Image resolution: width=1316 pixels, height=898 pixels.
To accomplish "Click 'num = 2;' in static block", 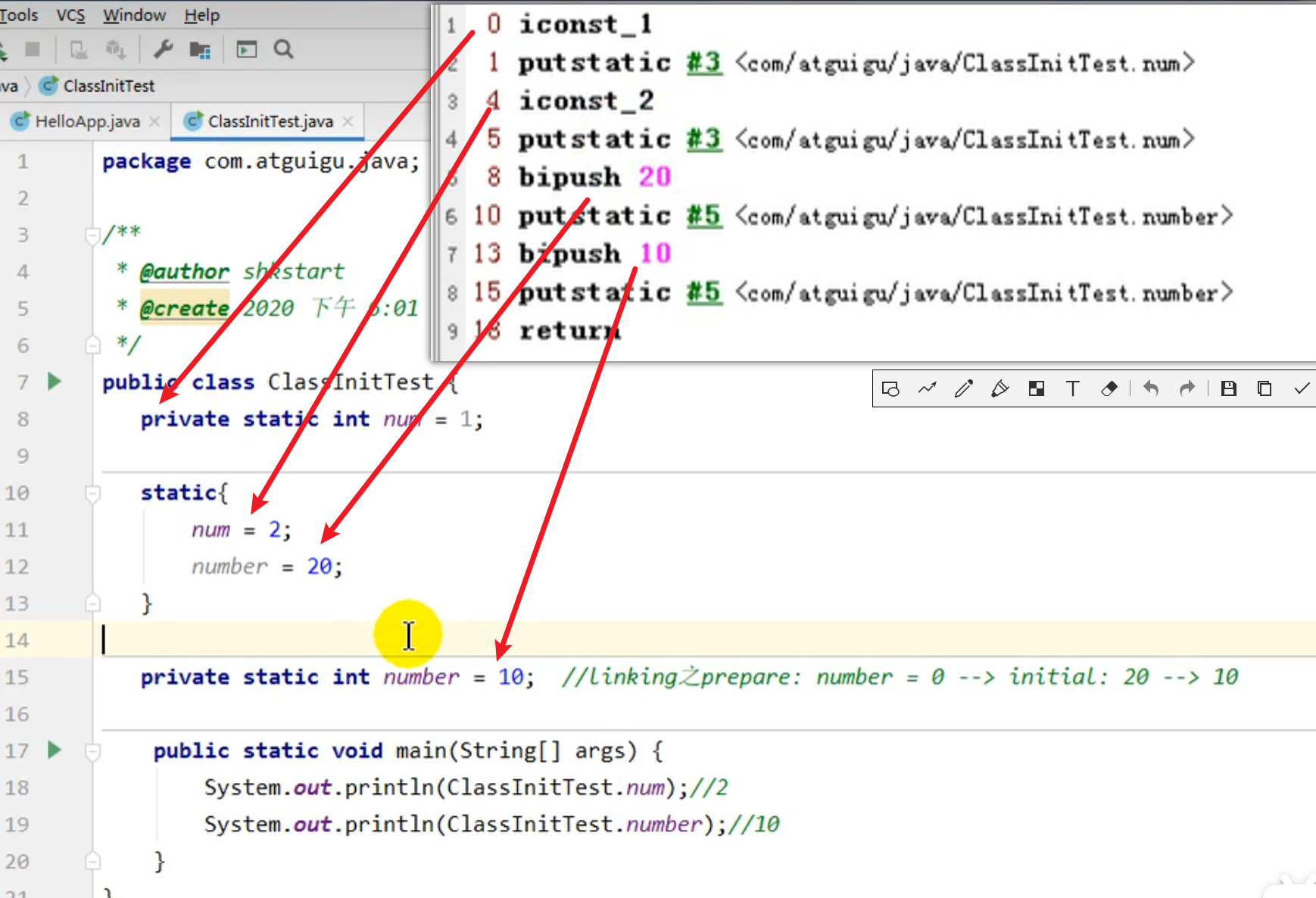I will click(241, 529).
